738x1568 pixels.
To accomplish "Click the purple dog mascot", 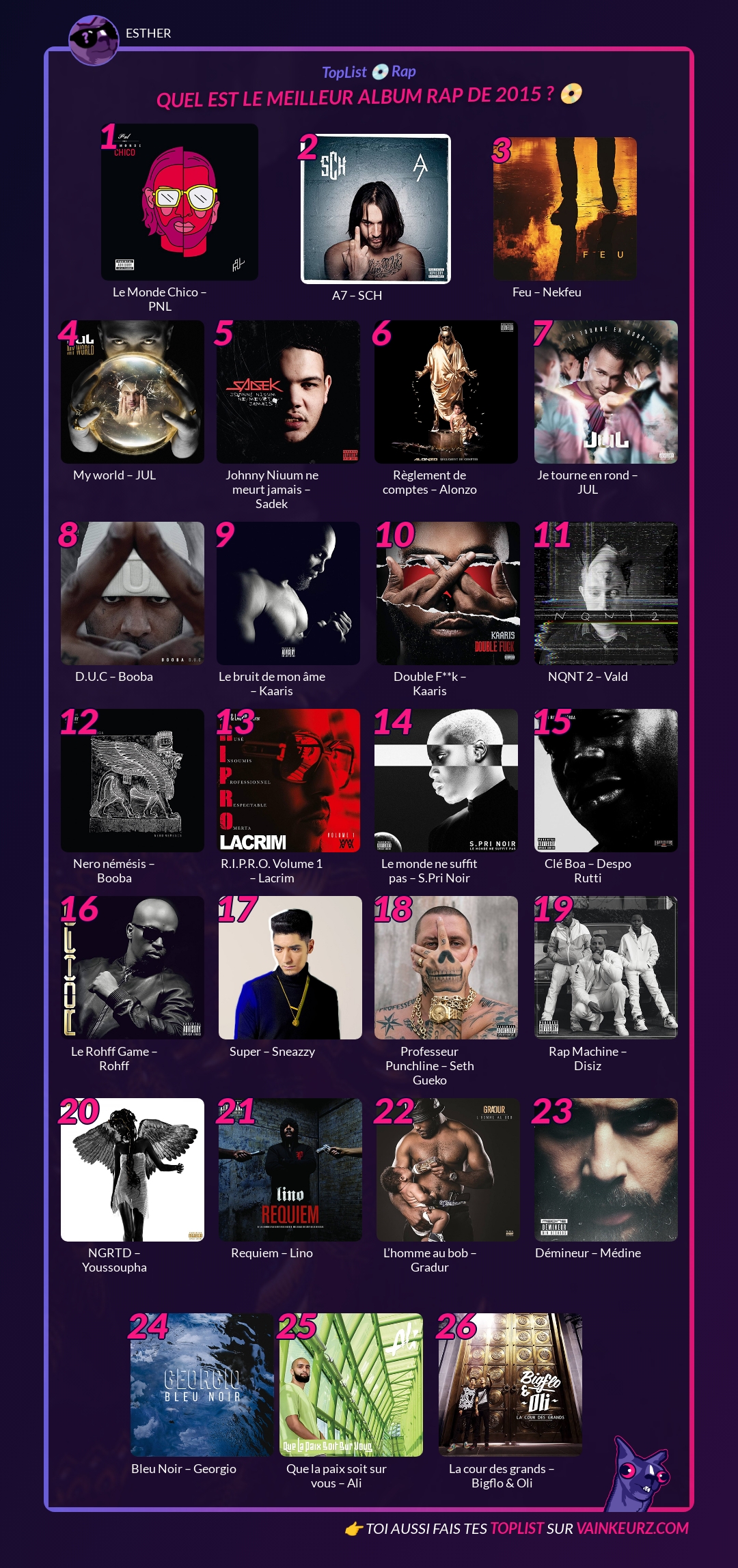I will [x=638, y=1474].
